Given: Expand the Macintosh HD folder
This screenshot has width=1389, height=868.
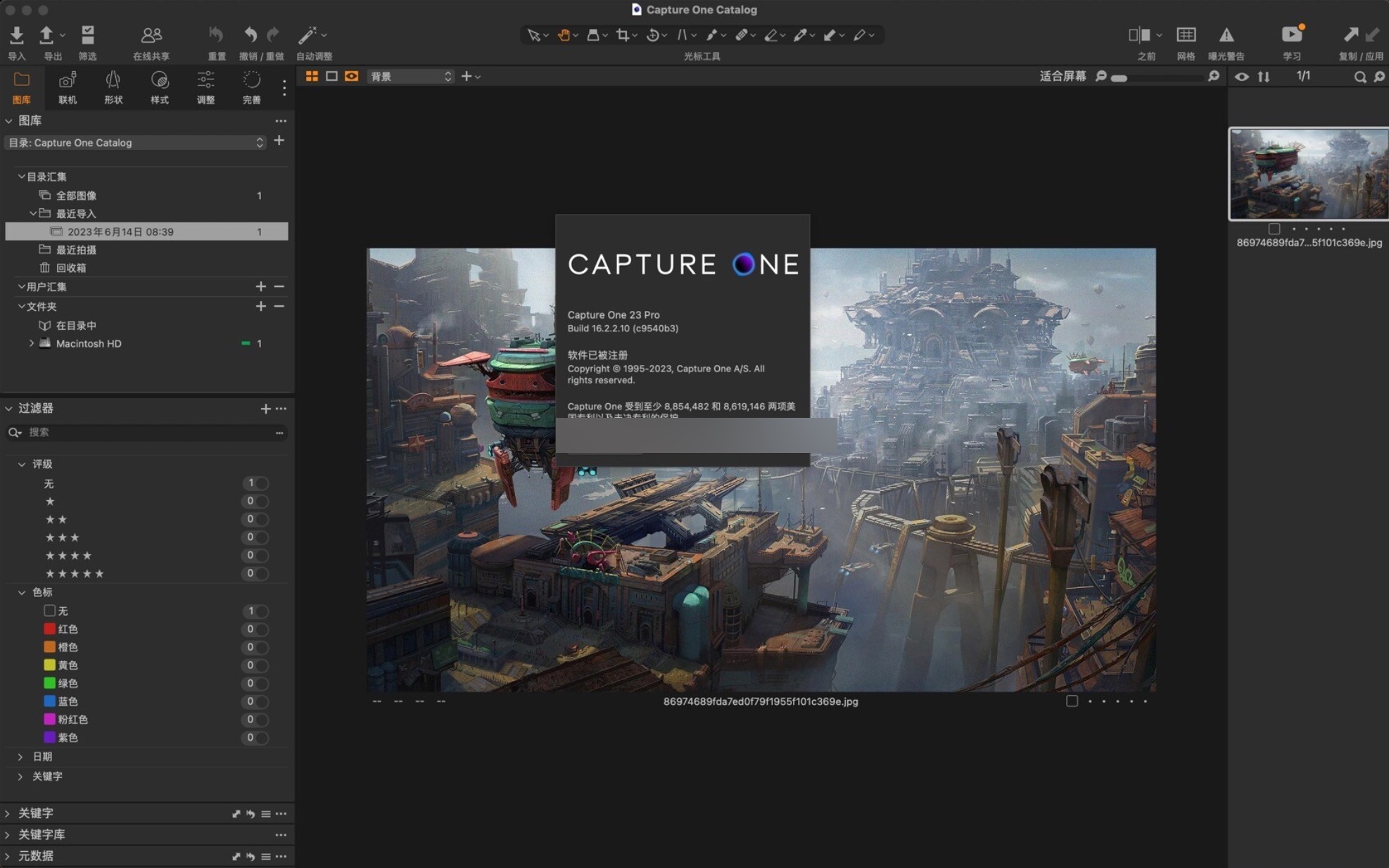Looking at the screenshot, I should pos(32,343).
